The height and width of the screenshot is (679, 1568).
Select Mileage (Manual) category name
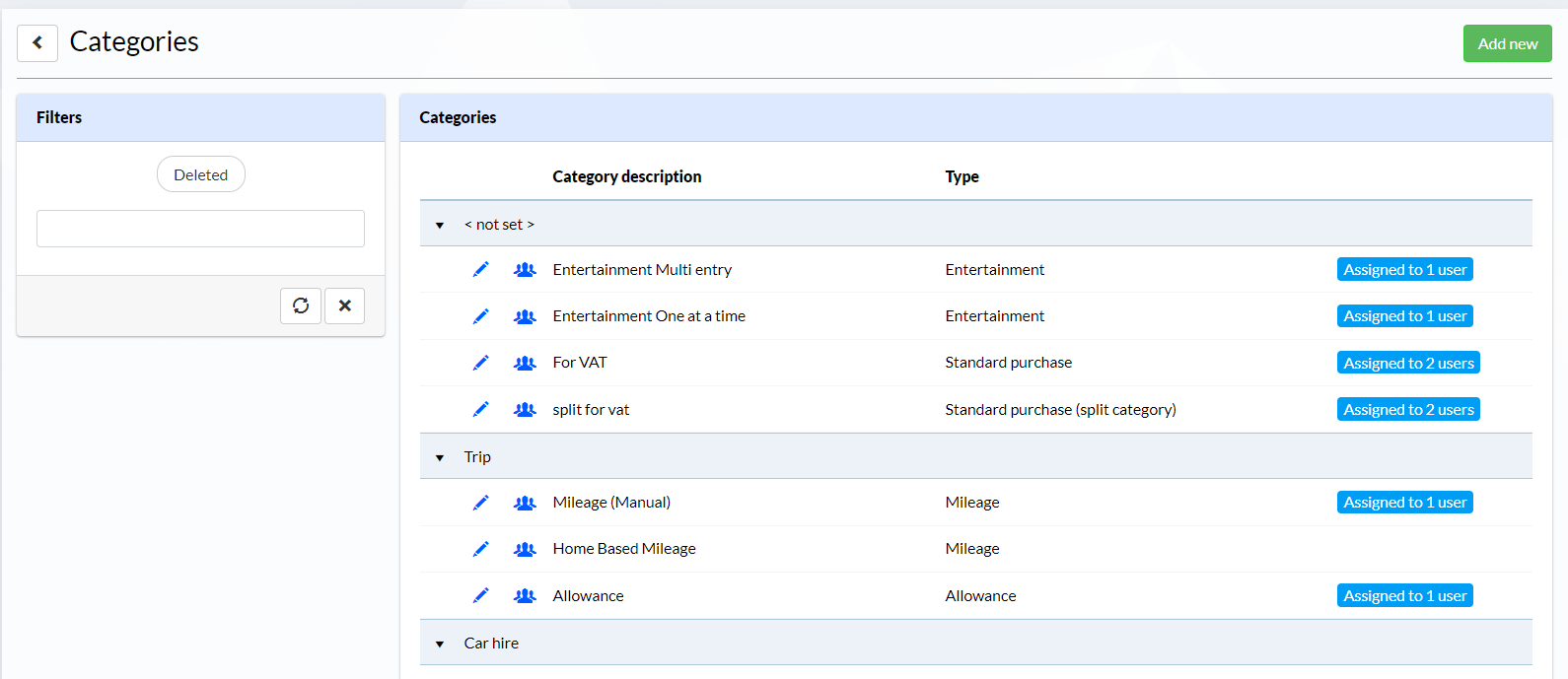click(611, 503)
